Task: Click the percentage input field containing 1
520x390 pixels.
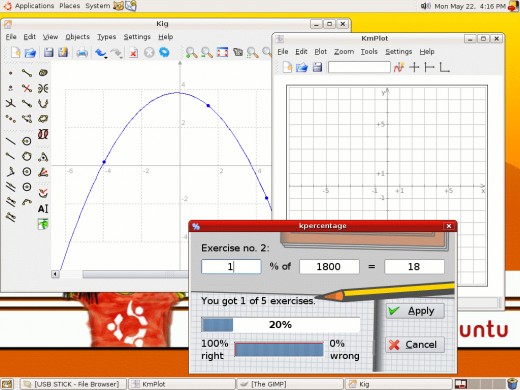Action: coord(231,267)
